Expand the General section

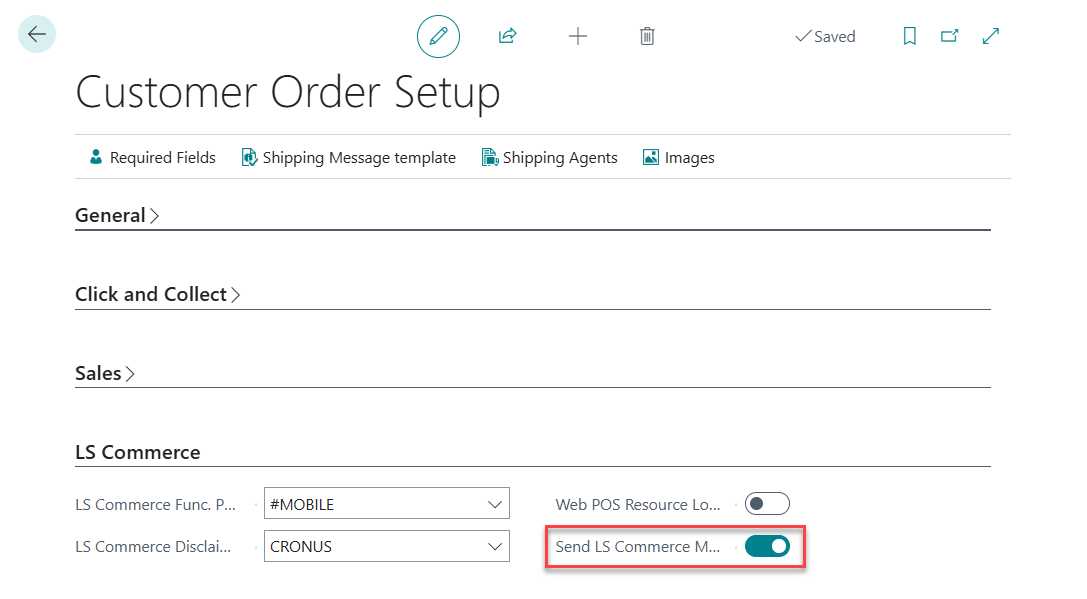click(x=117, y=215)
